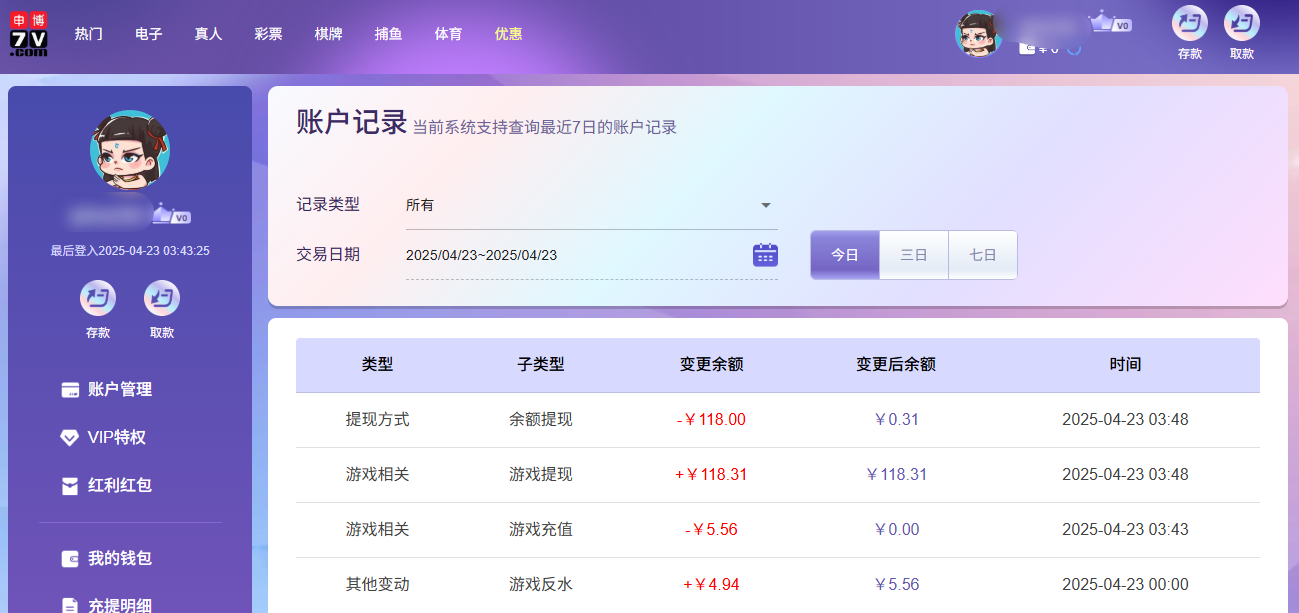Click the 棋牌 navigation item
Screen dimensions: 1299x613
[328, 33]
